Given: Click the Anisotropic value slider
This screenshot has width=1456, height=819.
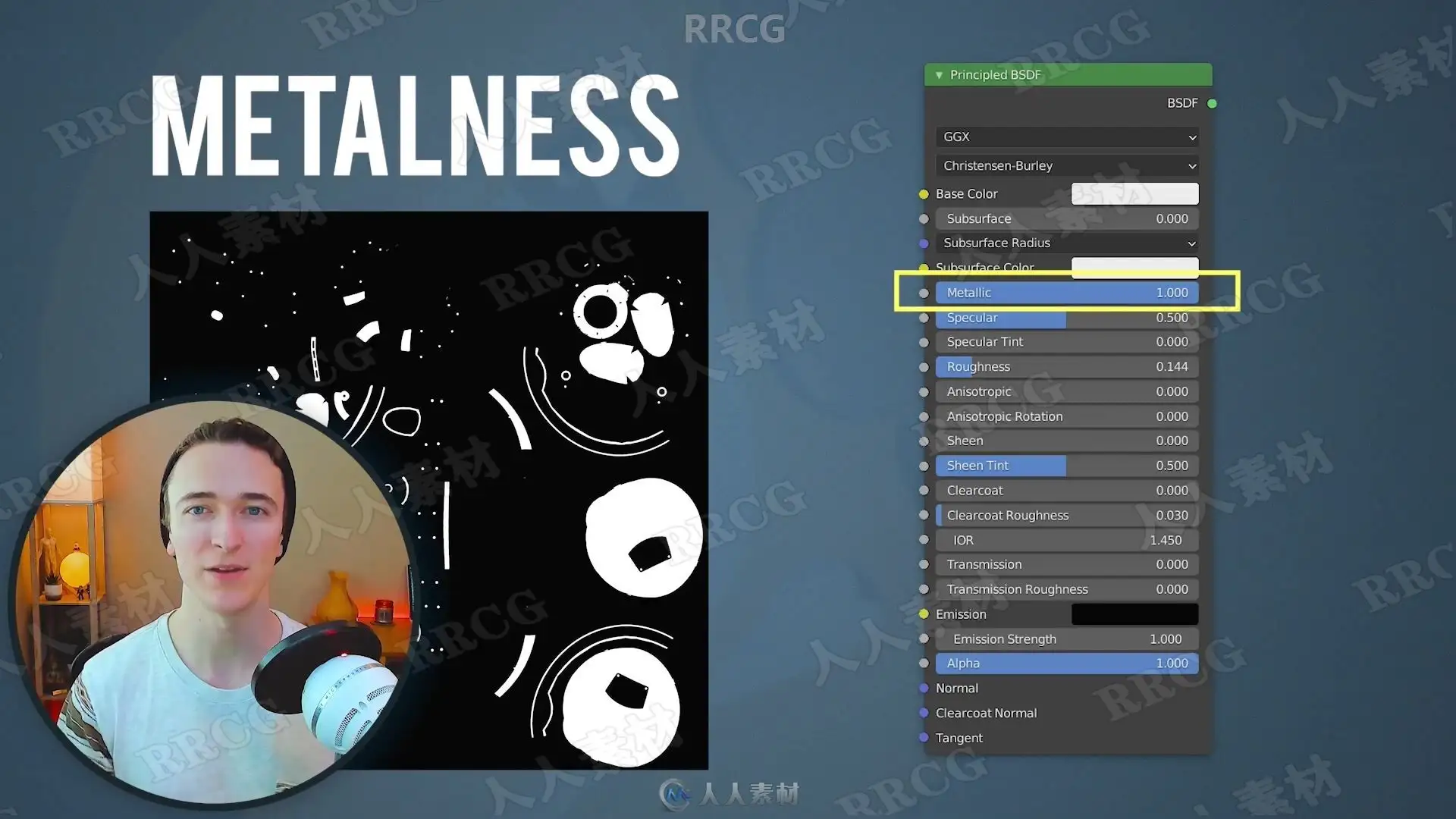Looking at the screenshot, I should pos(1067,392).
